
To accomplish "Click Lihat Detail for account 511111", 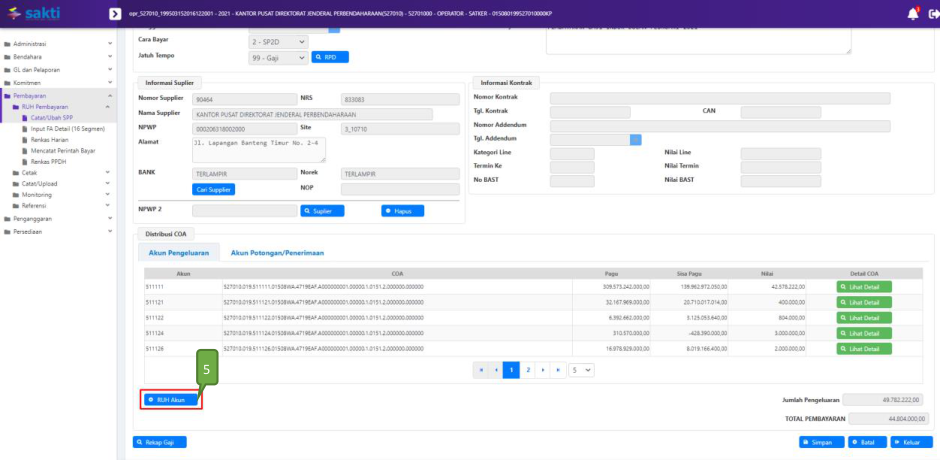I will (x=864, y=287).
